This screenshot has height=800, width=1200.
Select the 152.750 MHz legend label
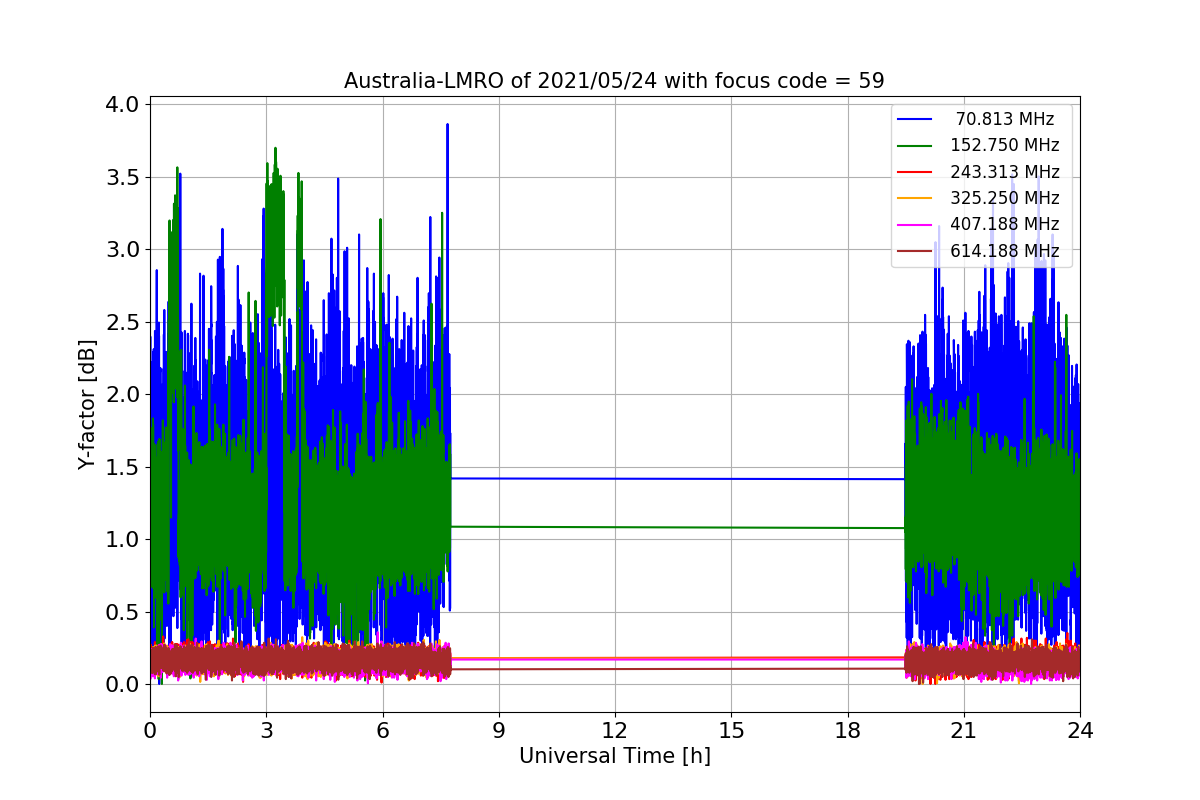coord(1005,146)
